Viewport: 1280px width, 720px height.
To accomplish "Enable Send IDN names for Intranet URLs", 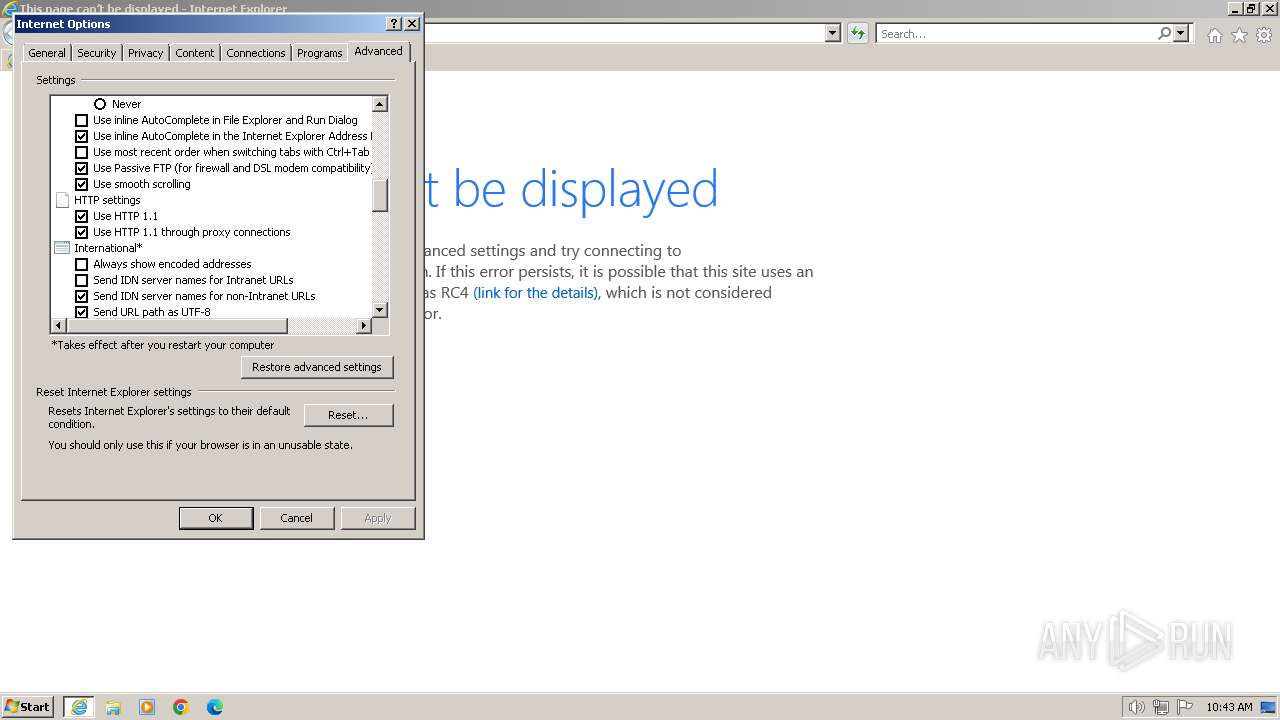I will coord(82,280).
